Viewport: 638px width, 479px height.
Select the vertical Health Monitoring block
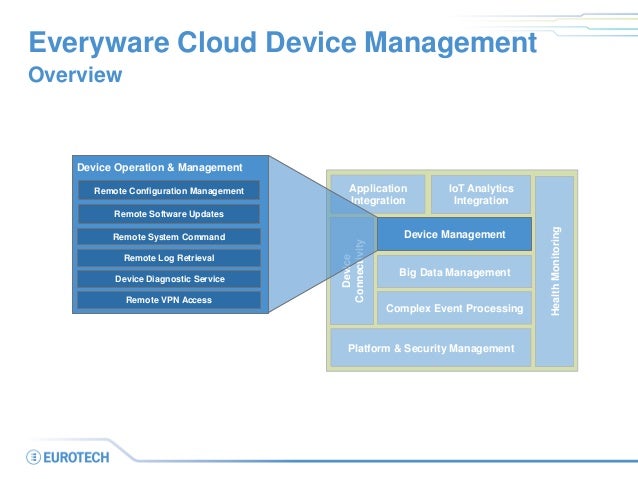[x=555, y=271]
